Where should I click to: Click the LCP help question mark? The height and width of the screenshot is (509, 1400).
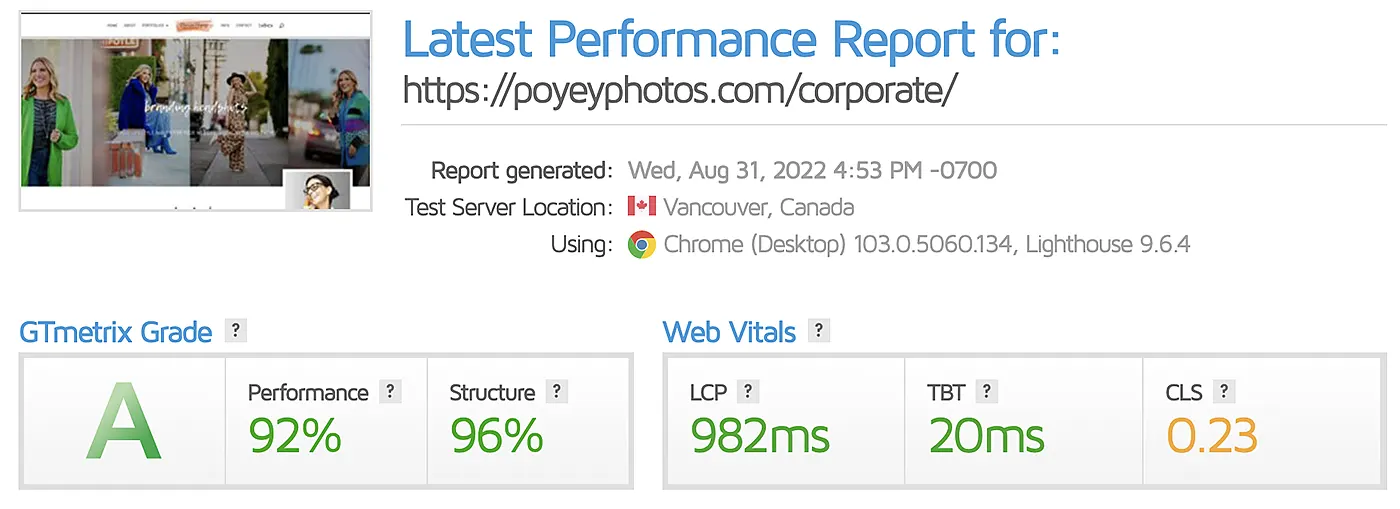pos(747,392)
